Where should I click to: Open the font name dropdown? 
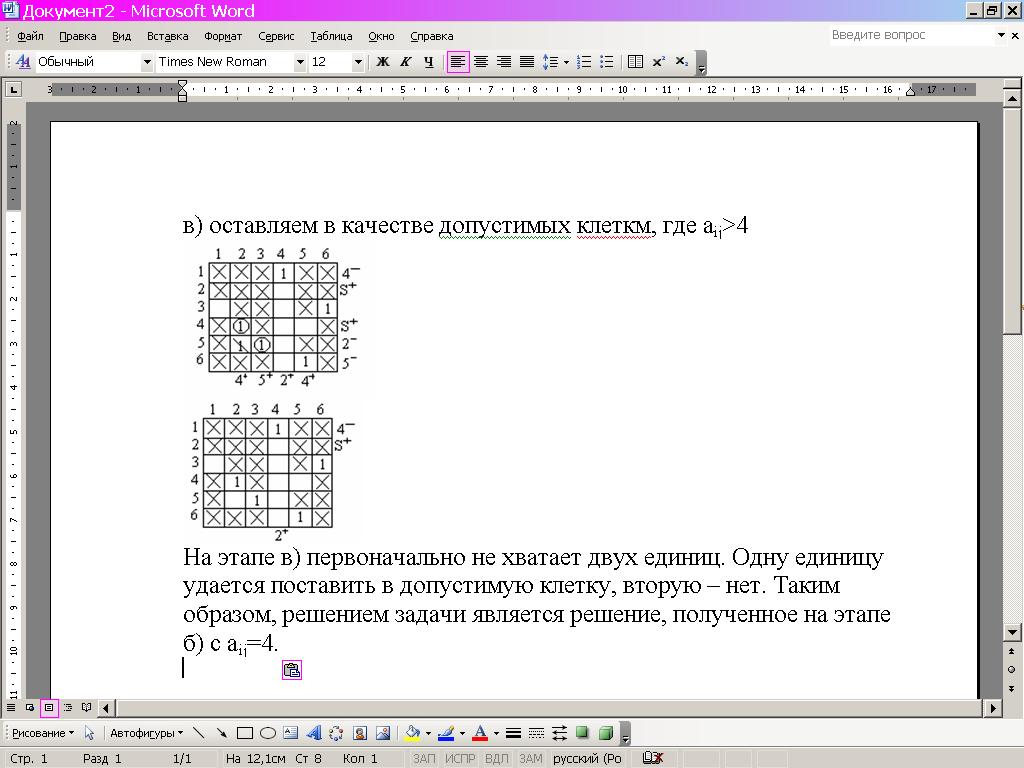299,62
